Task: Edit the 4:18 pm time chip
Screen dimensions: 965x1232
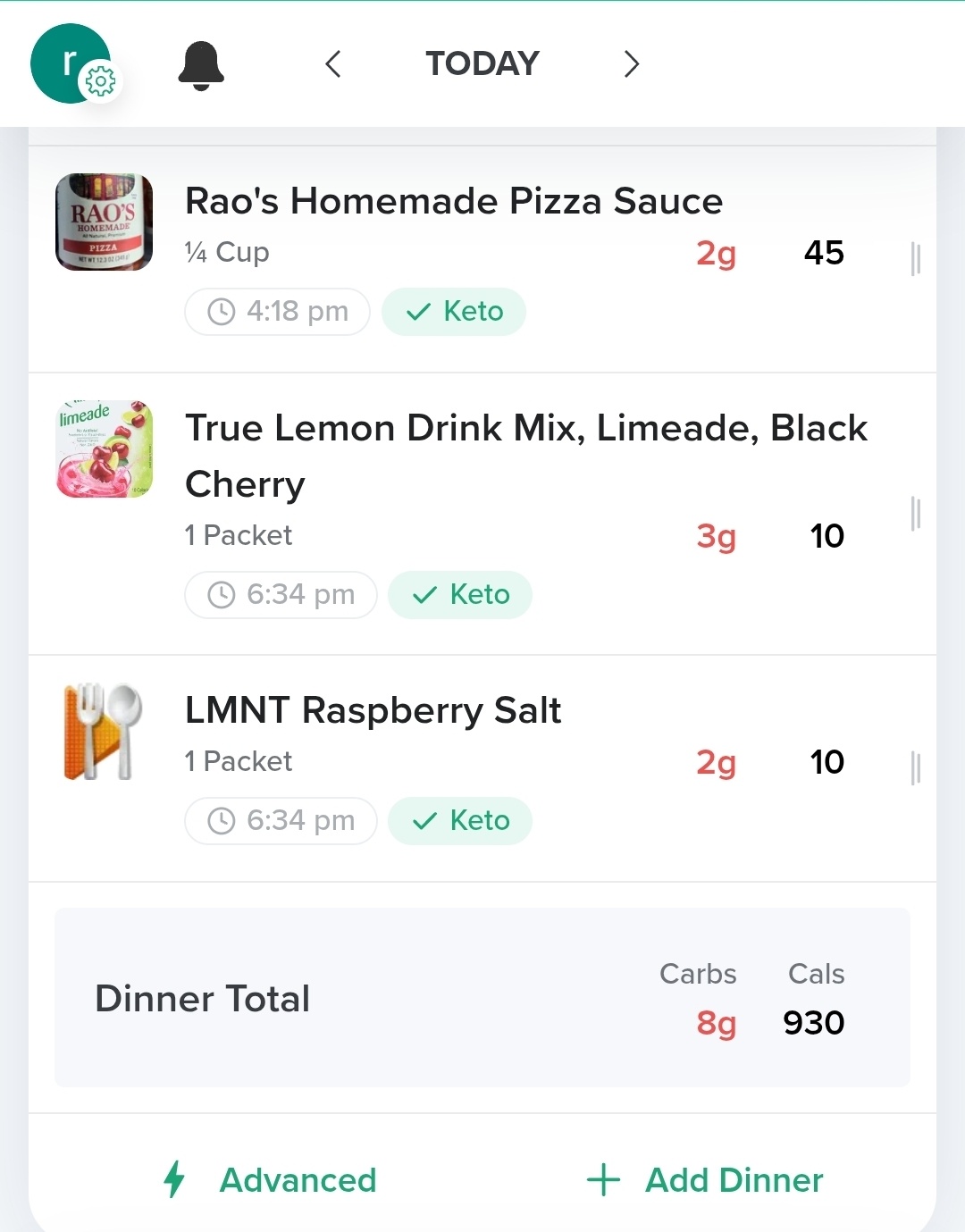Action: tap(278, 312)
